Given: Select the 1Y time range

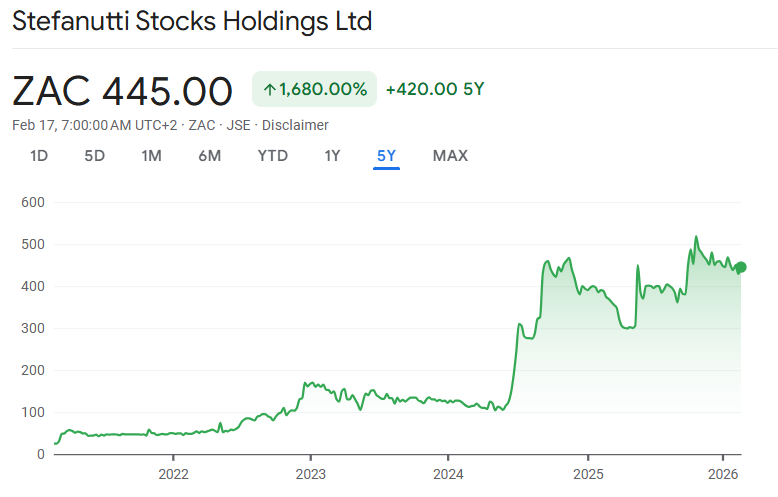Looking at the screenshot, I should click(x=332, y=155).
